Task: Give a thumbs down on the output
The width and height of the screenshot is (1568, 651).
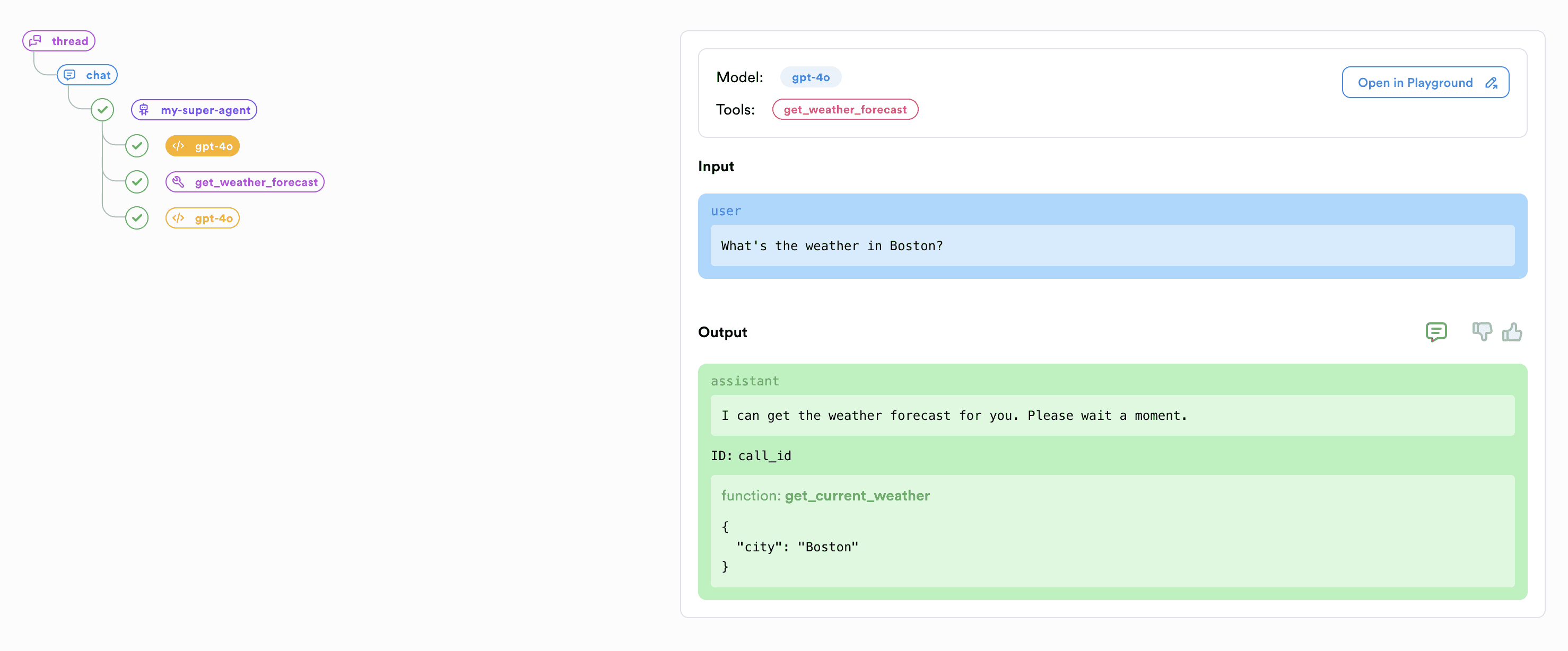Action: pos(1483,332)
